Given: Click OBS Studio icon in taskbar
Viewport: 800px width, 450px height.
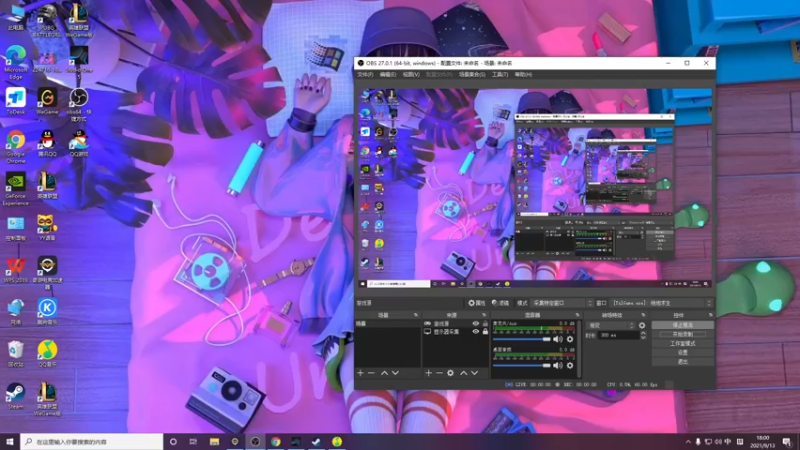Looking at the screenshot, I should (255, 442).
